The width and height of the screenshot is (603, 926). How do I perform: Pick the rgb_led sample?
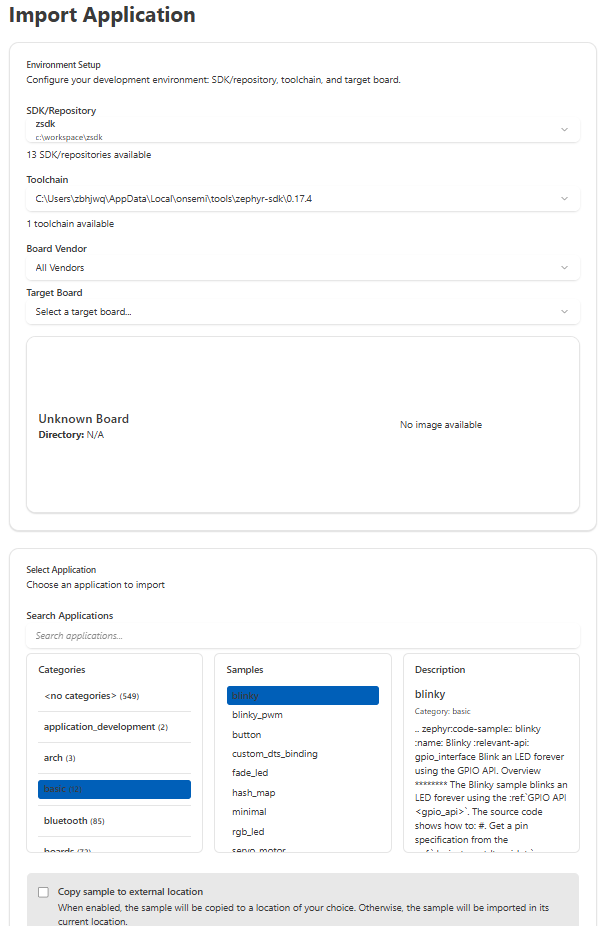[249, 832]
